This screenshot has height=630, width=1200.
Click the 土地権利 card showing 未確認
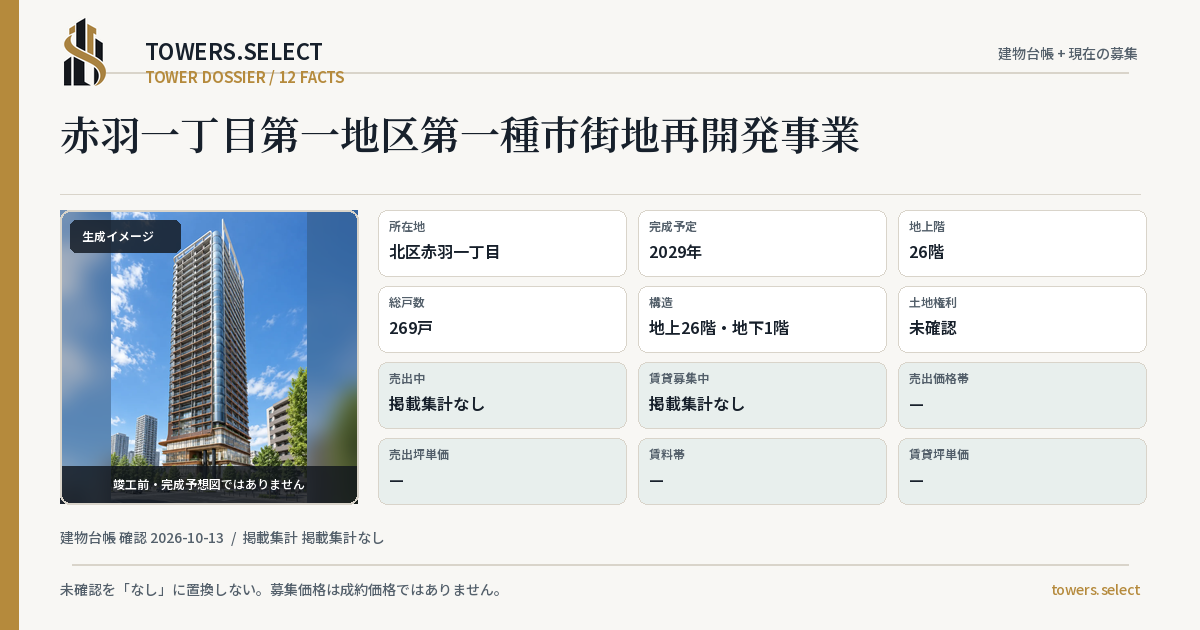coord(1022,319)
